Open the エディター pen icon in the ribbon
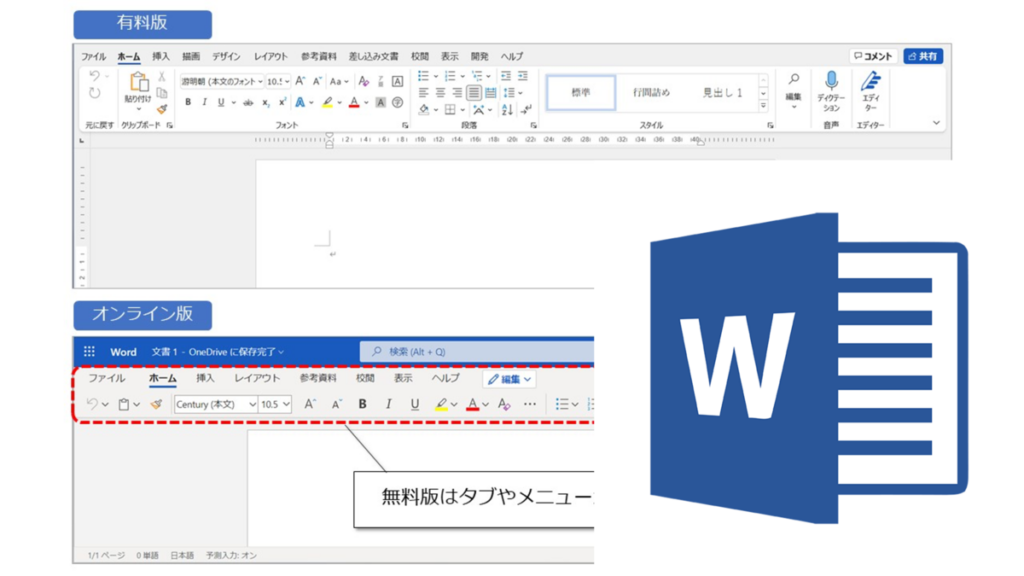1024x576 pixels. pyautogui.click(x=871, y=83)
